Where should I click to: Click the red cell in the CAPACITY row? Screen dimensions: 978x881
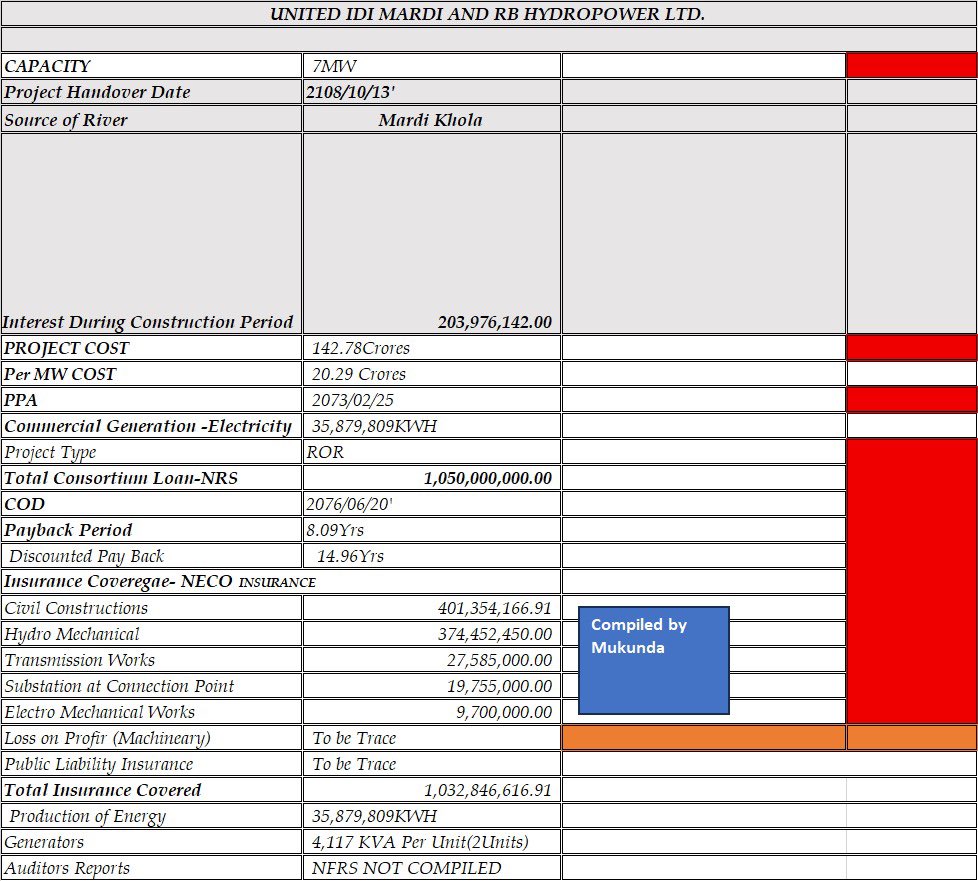coord(912,66)
